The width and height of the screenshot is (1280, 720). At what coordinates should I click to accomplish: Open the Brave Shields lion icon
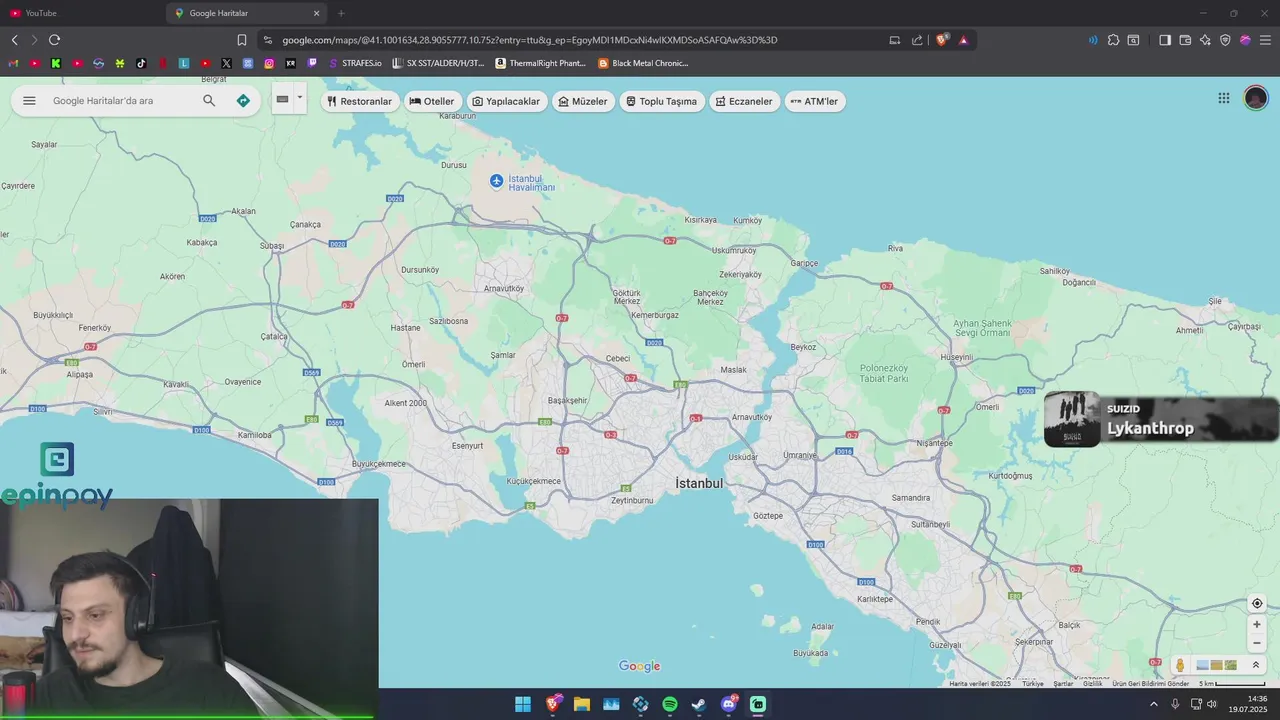[942, 40]
